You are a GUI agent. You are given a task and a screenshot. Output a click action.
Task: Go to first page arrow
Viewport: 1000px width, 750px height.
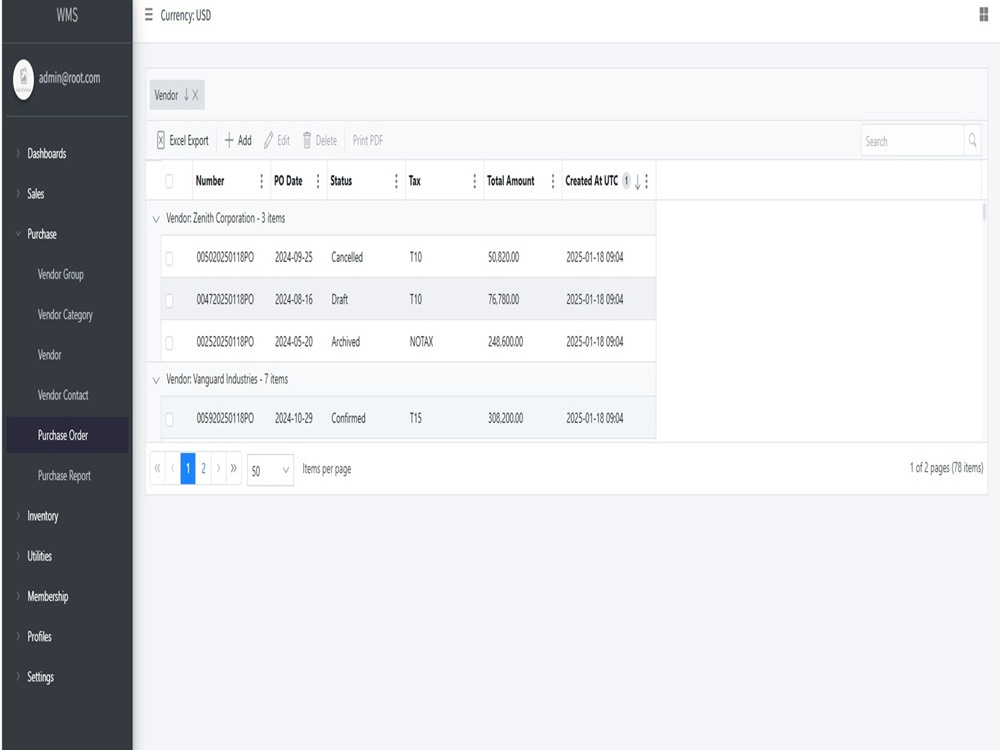point(158,469)
